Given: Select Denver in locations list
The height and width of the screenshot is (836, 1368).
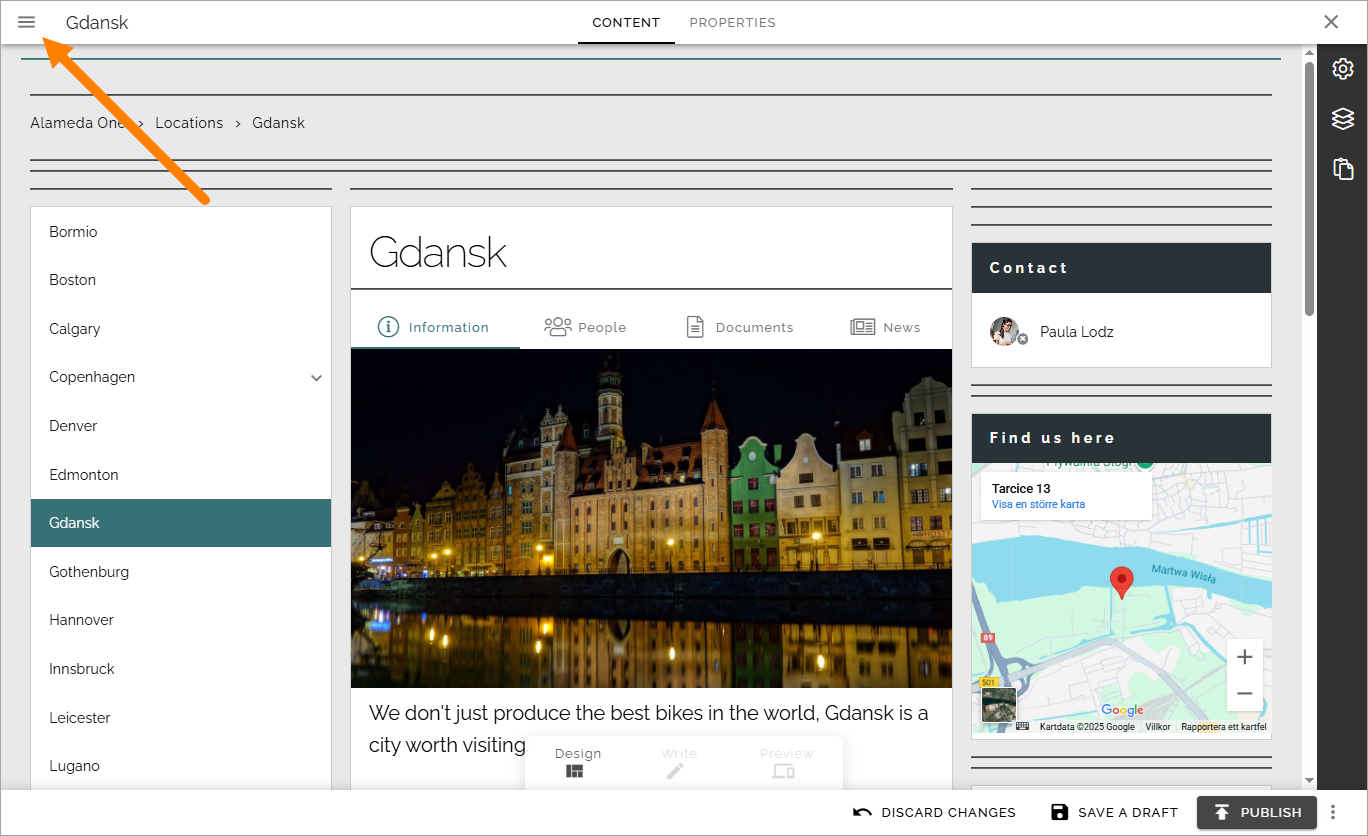Looking at the screenshot, I should click(x=181, y=426).
